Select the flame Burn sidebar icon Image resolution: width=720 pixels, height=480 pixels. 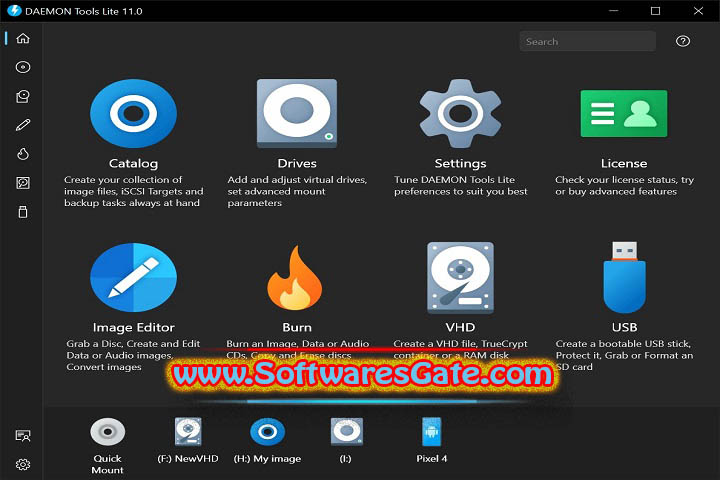click(23, 154)
